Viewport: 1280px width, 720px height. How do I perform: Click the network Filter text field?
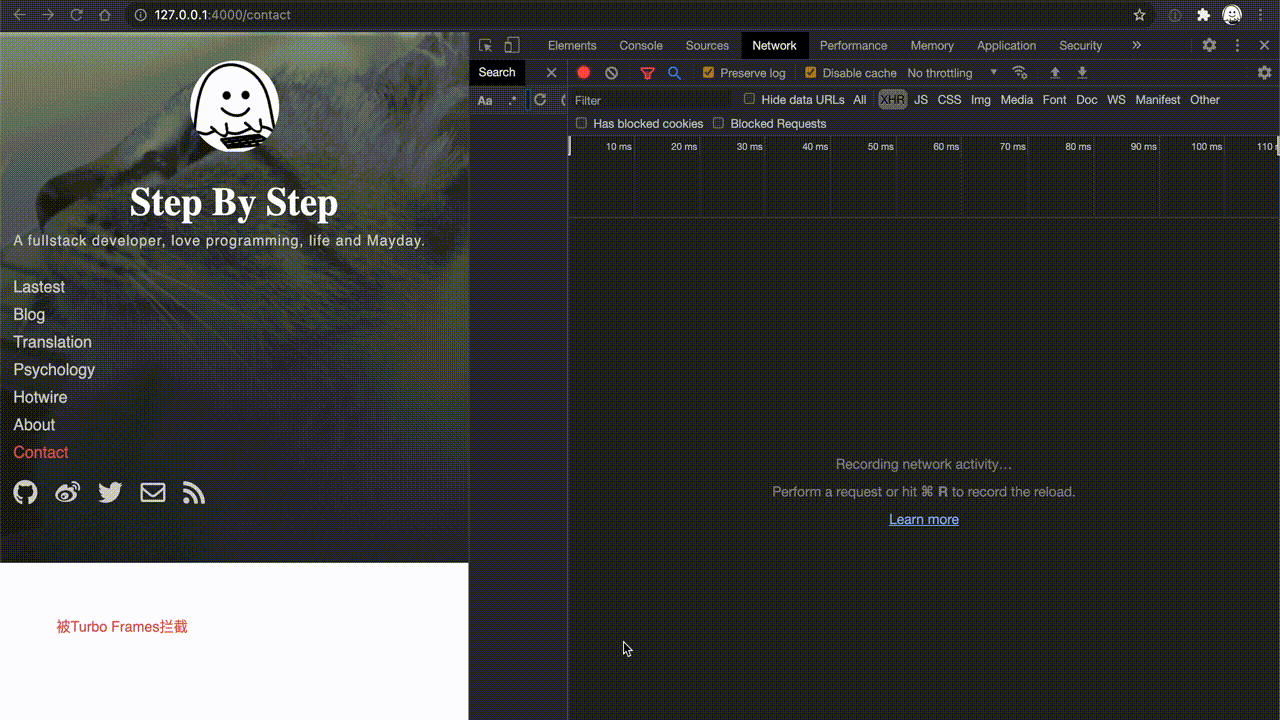(x=650, y=100)
